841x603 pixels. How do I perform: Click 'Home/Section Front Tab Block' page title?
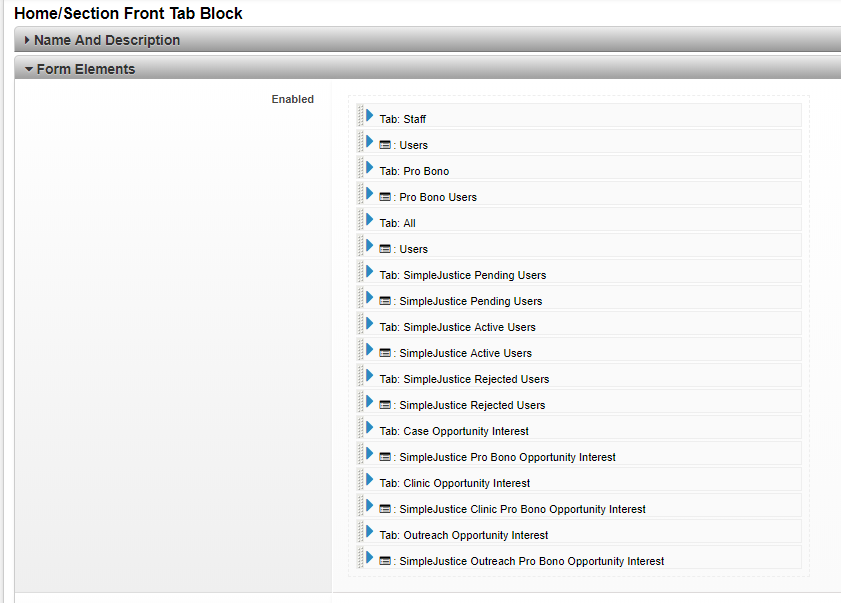click(128, 13)
